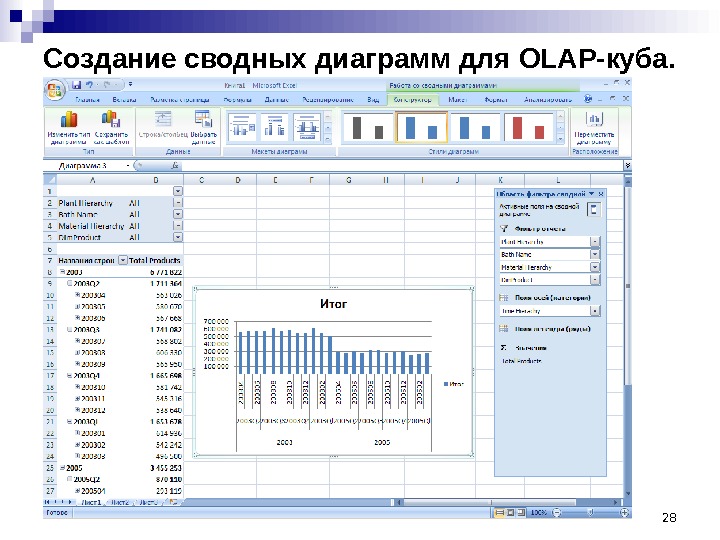Switch to the Макет chart tab
This screenshot has width=720, height=540.
[x=457, y=99]
